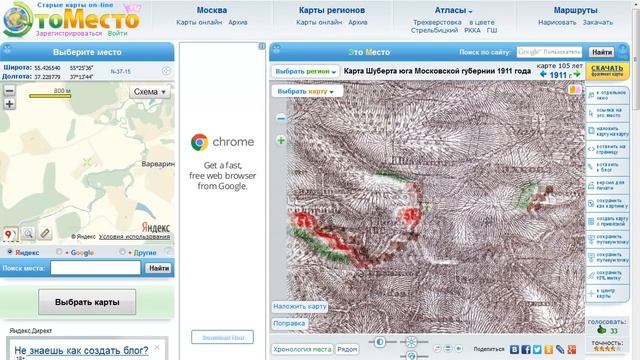Select the ruler measuring tool

click(x=45, y=233)
